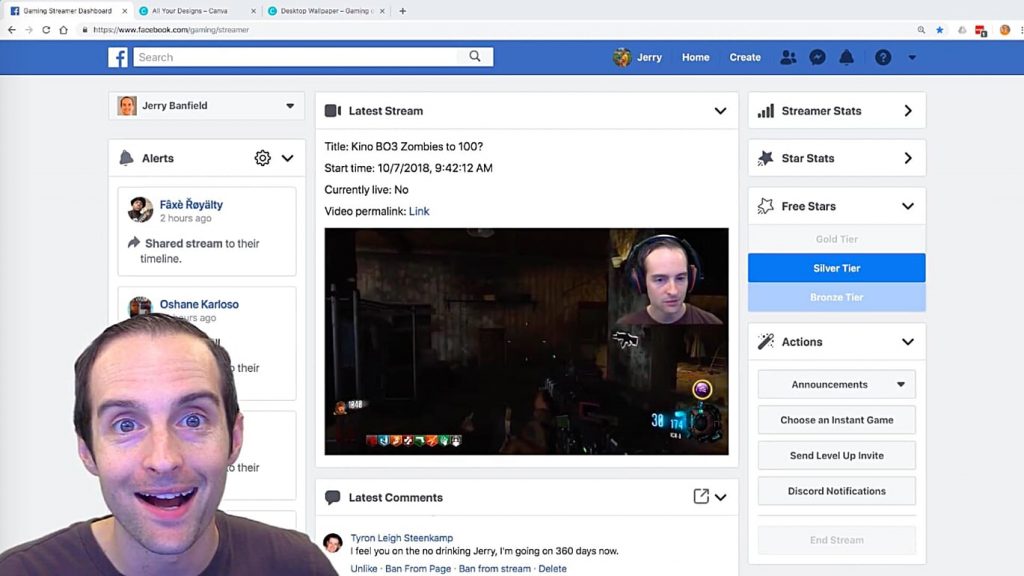Open Jerry profile name in header
Image resolution: width=1024 pixels, height=576 pixels.
(x=649, y=57)
